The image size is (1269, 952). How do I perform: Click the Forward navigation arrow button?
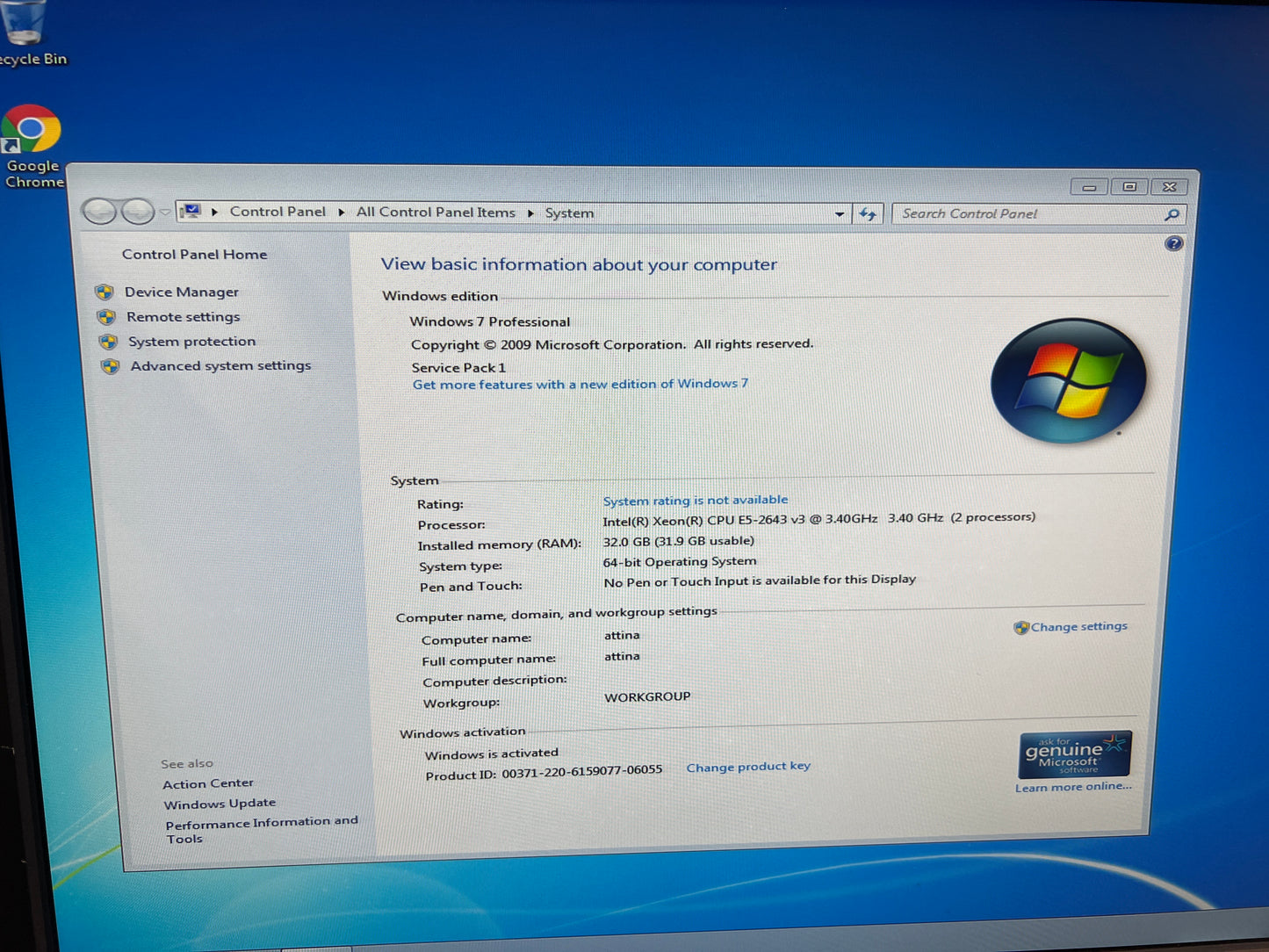(137, 212)
